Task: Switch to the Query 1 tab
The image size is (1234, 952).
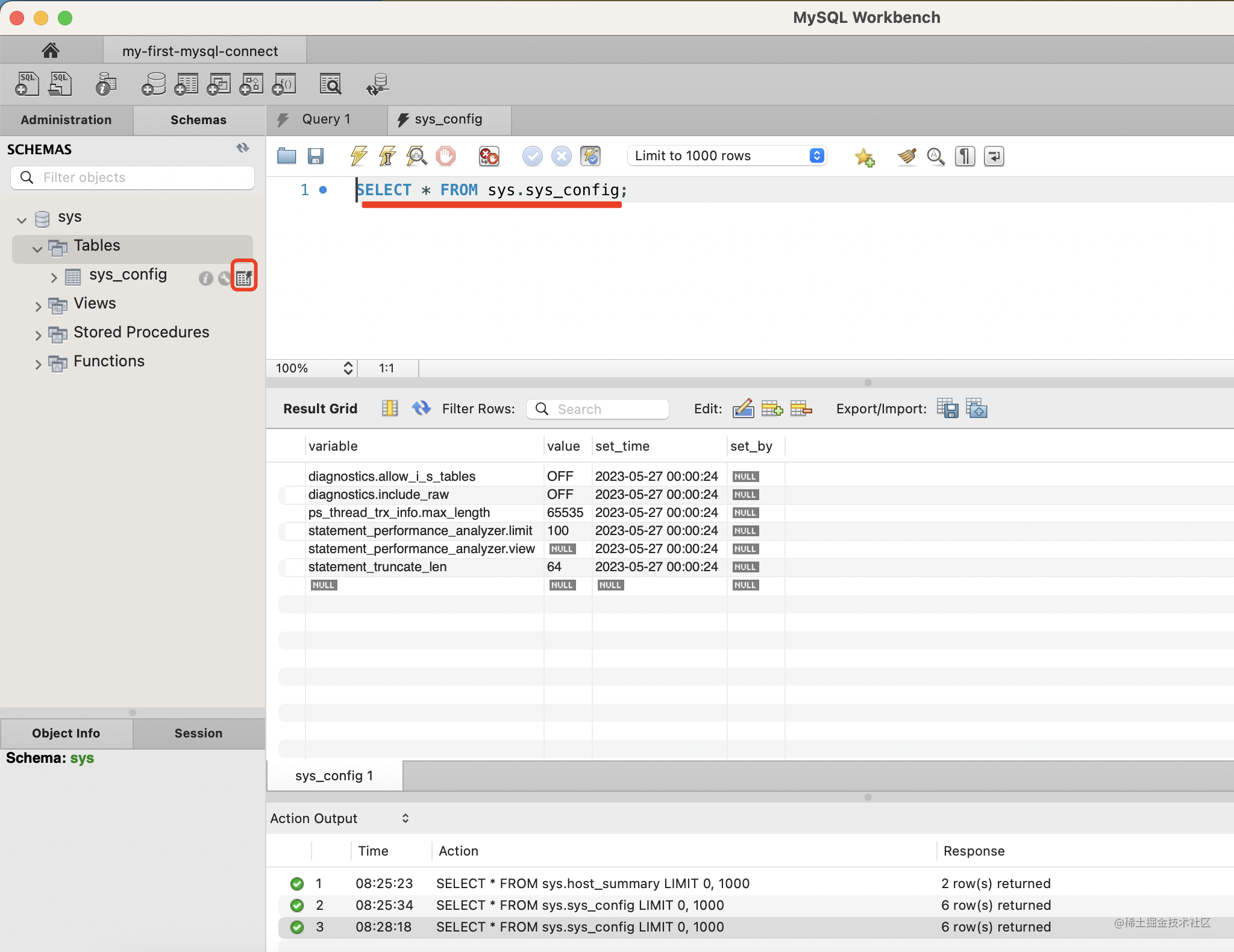Action: (x=326, y=119)
